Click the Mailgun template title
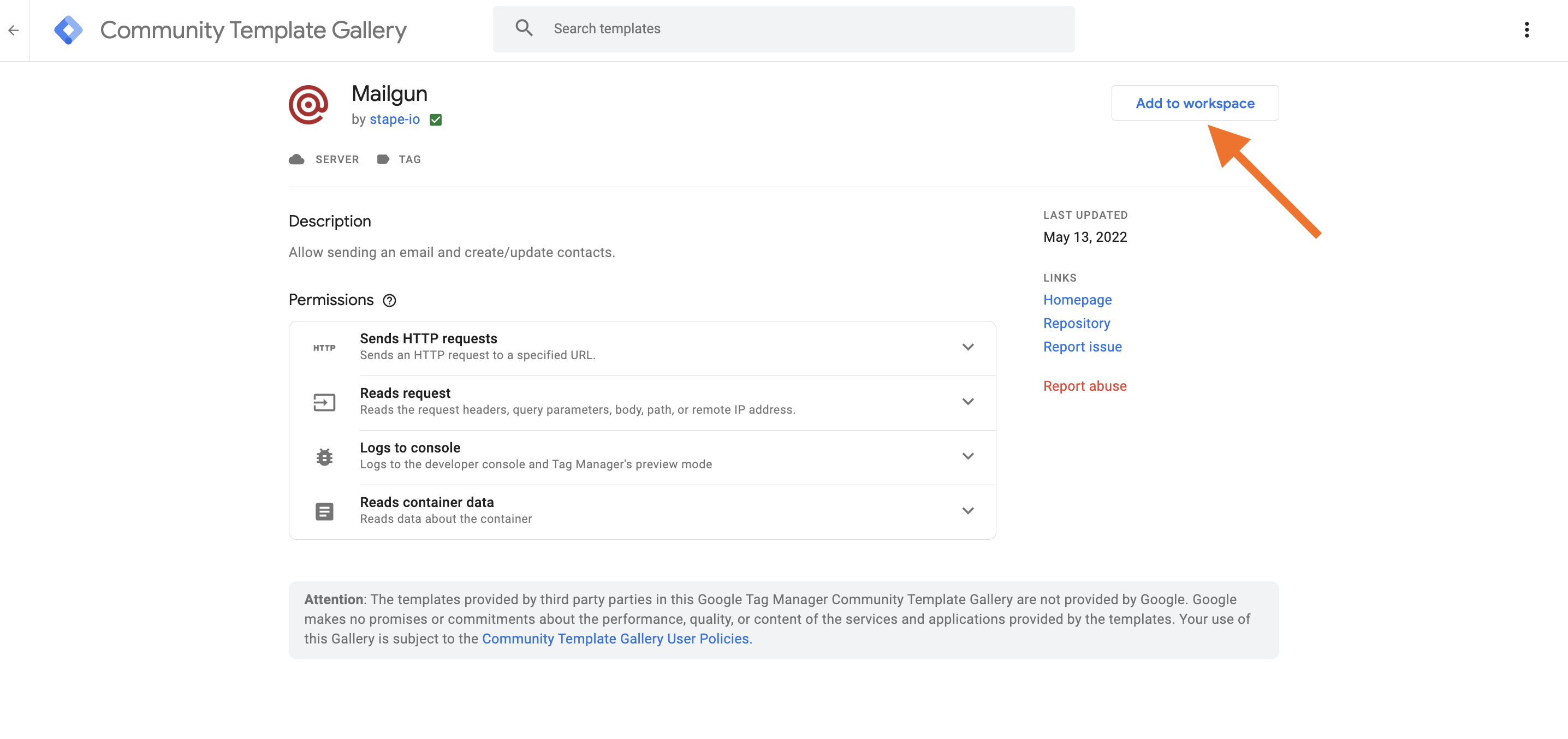 tap(389, 94)
